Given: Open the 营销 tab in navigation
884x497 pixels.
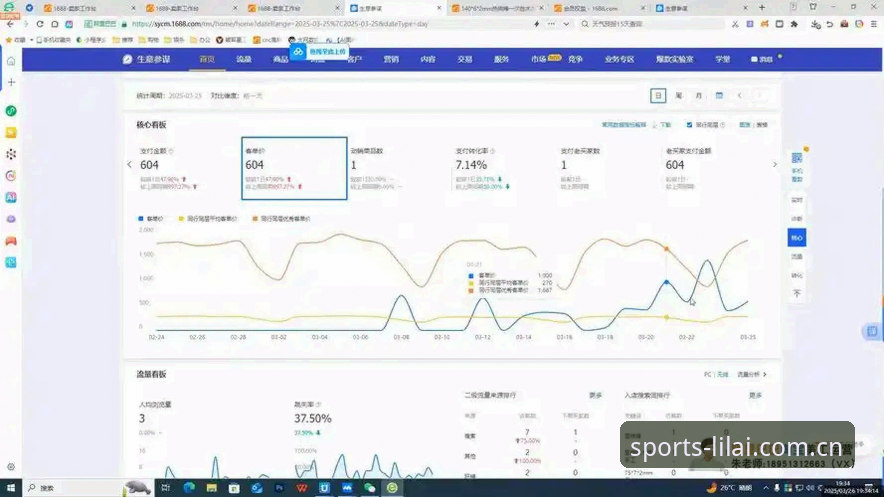Looking at the screenshot, I should [x=391, y=59].
